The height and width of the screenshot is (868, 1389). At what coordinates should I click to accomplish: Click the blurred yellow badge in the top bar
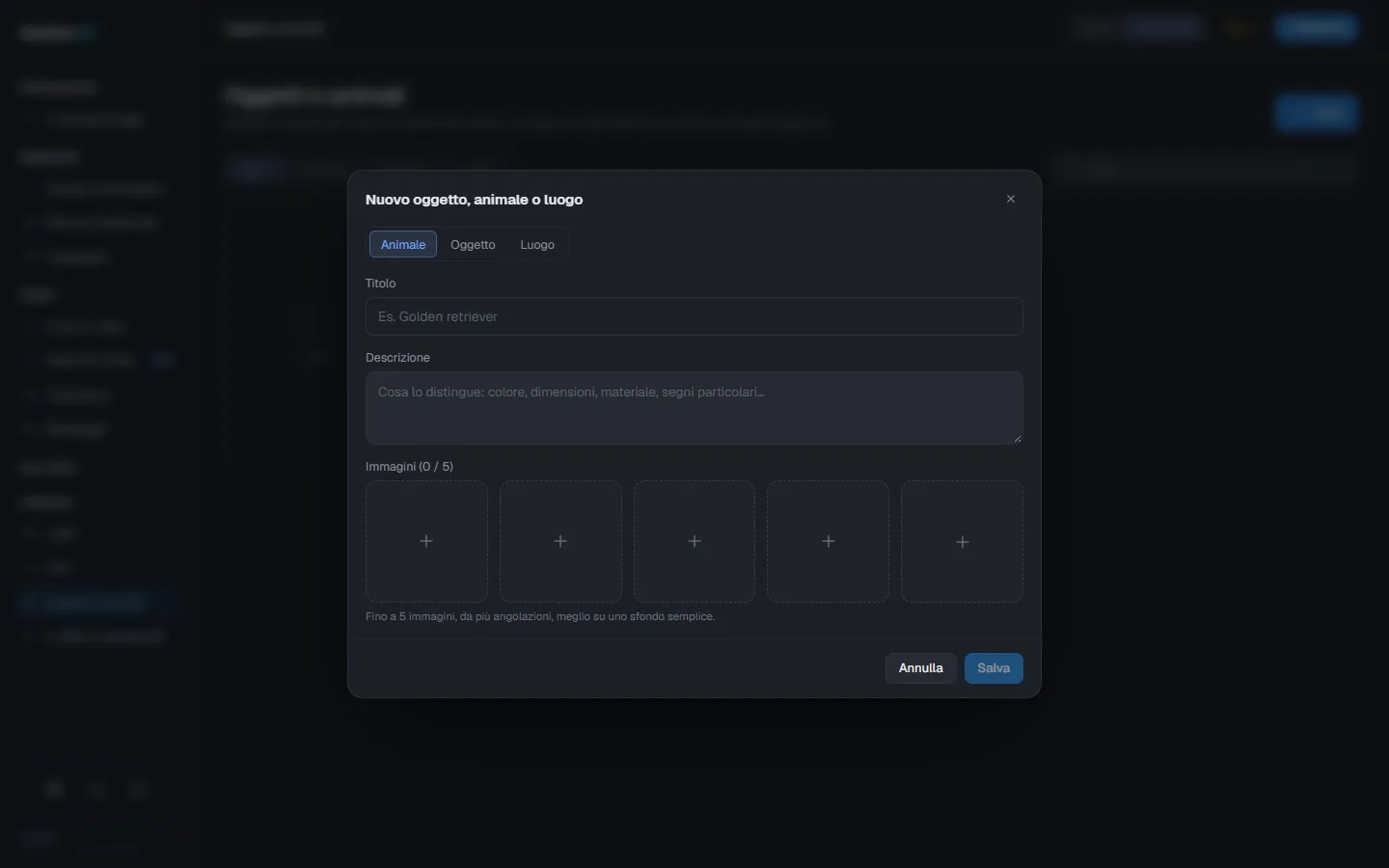pyautogui.click(x=1241, y=29)
